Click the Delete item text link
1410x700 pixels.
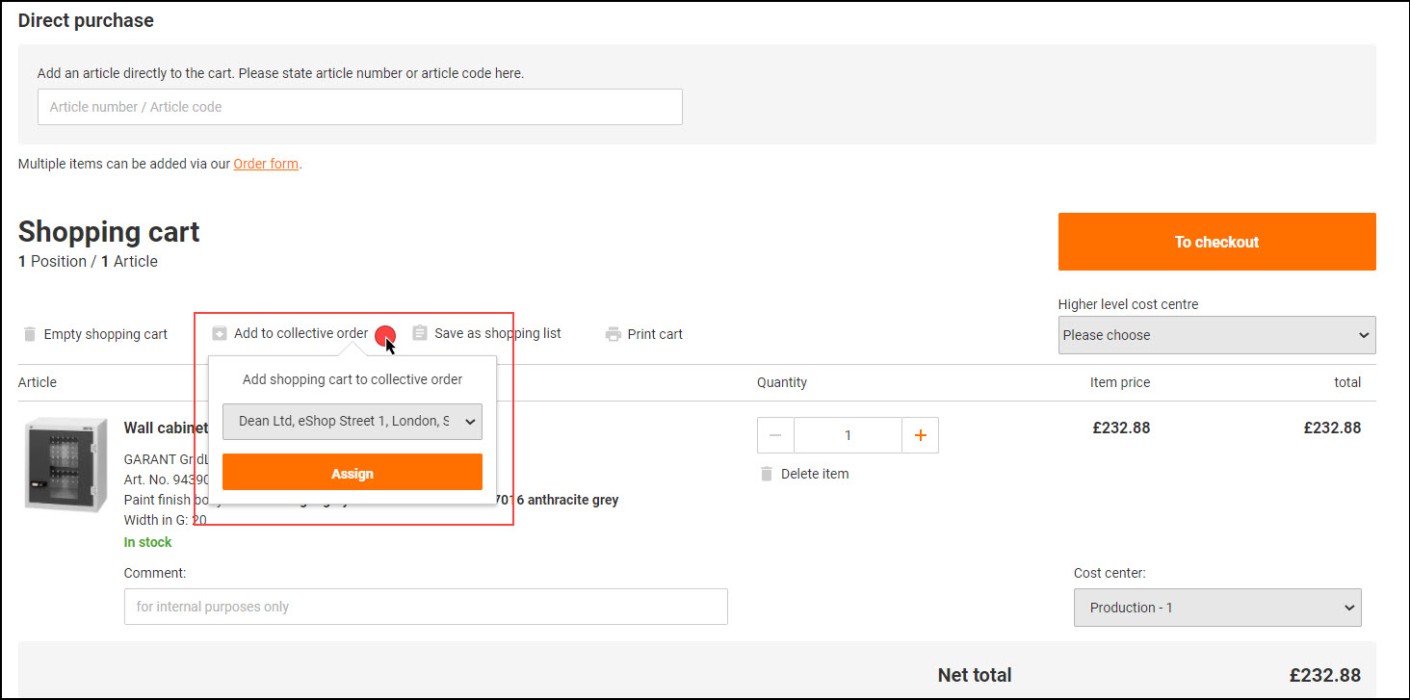pos(814,474)
